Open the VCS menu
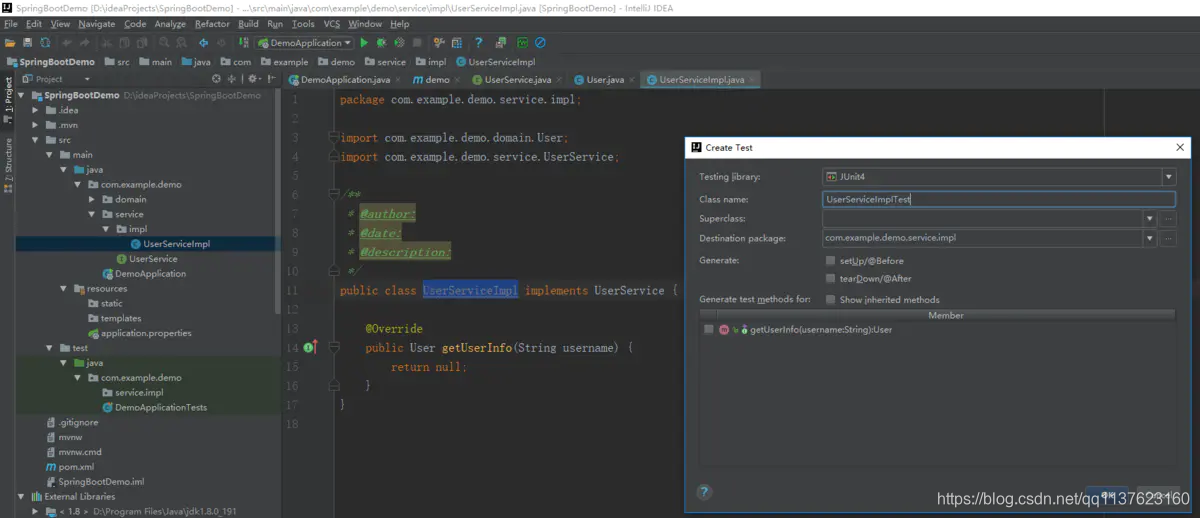Image resolution: width=1200 pixels, height=518 pixels. [x=331, y=24]
